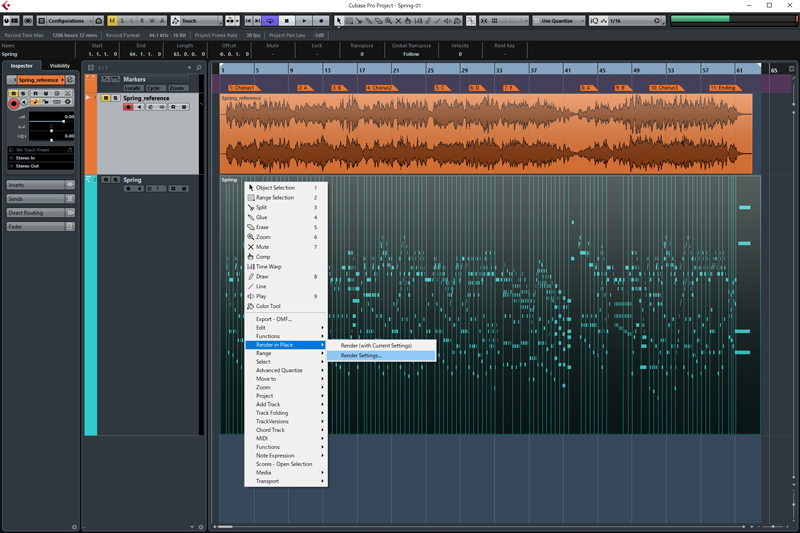Toggle Monitor on the Spring_reference track
The width and height of the screenshot is (800, 533).
pos(139,107)
